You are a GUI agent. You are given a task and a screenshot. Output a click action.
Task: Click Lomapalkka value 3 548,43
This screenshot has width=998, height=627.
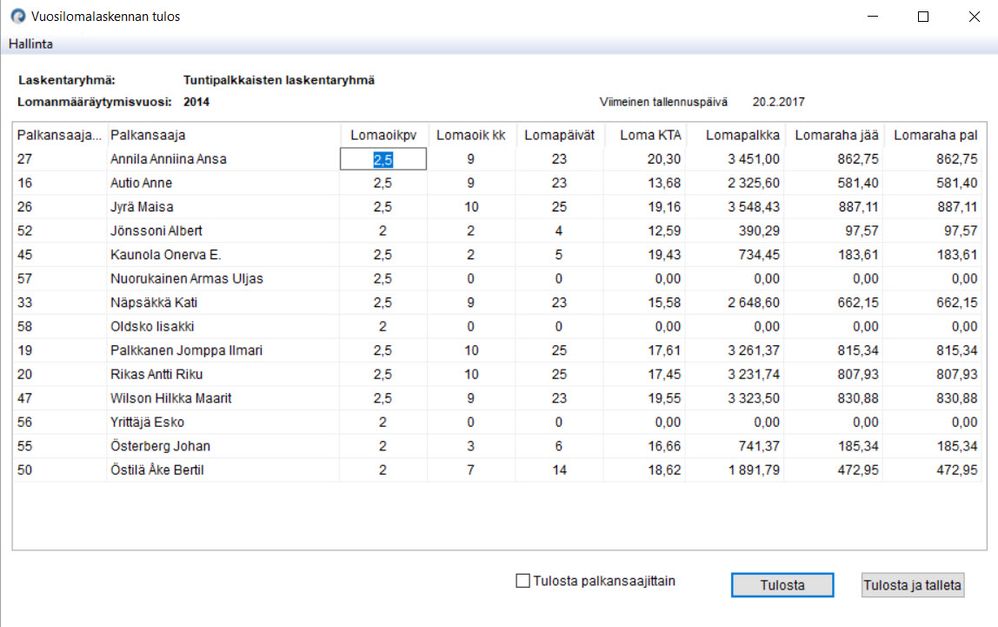click(754, 207)
